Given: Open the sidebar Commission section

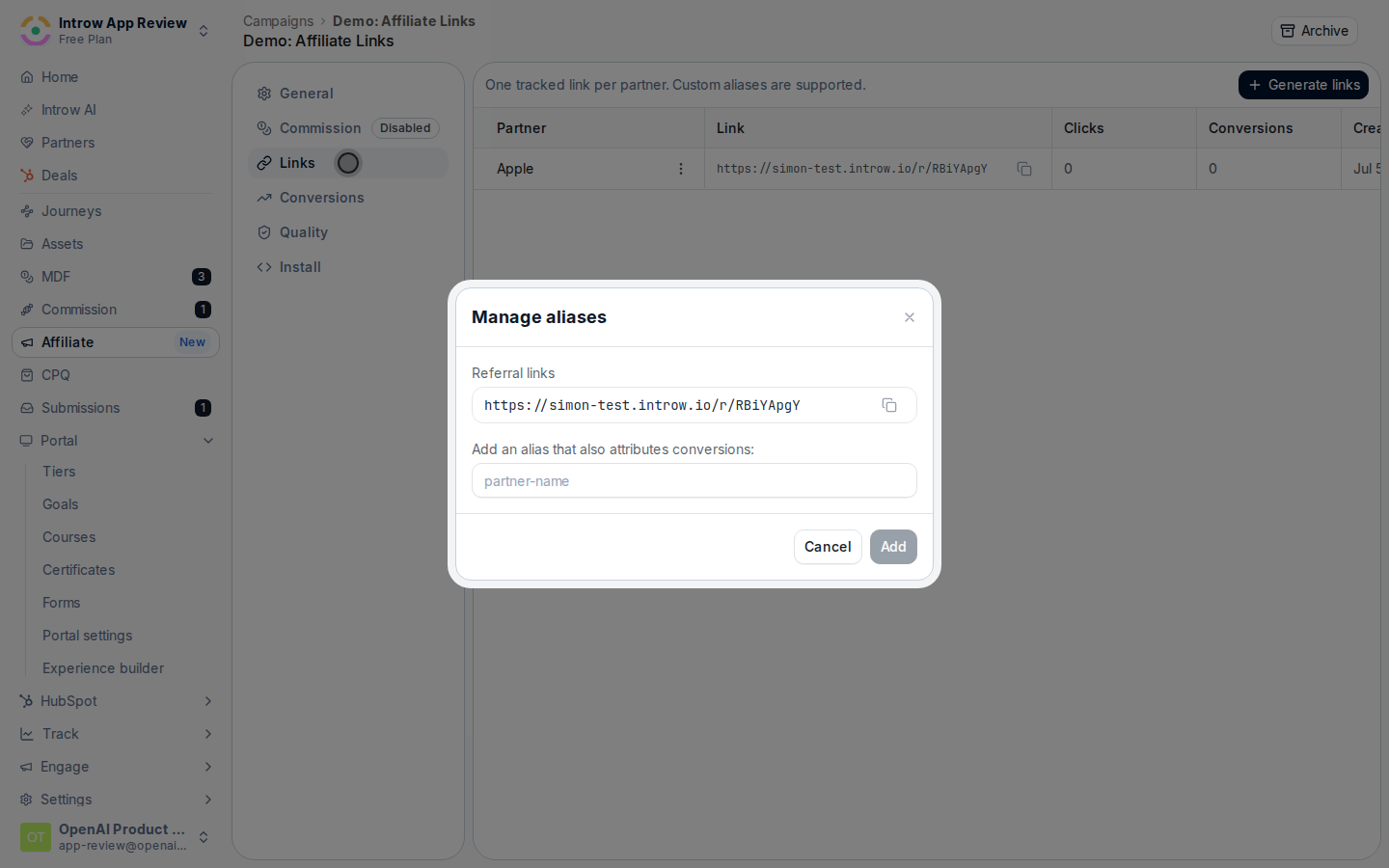Looking at the screenshot, I should tap(116, 310).
